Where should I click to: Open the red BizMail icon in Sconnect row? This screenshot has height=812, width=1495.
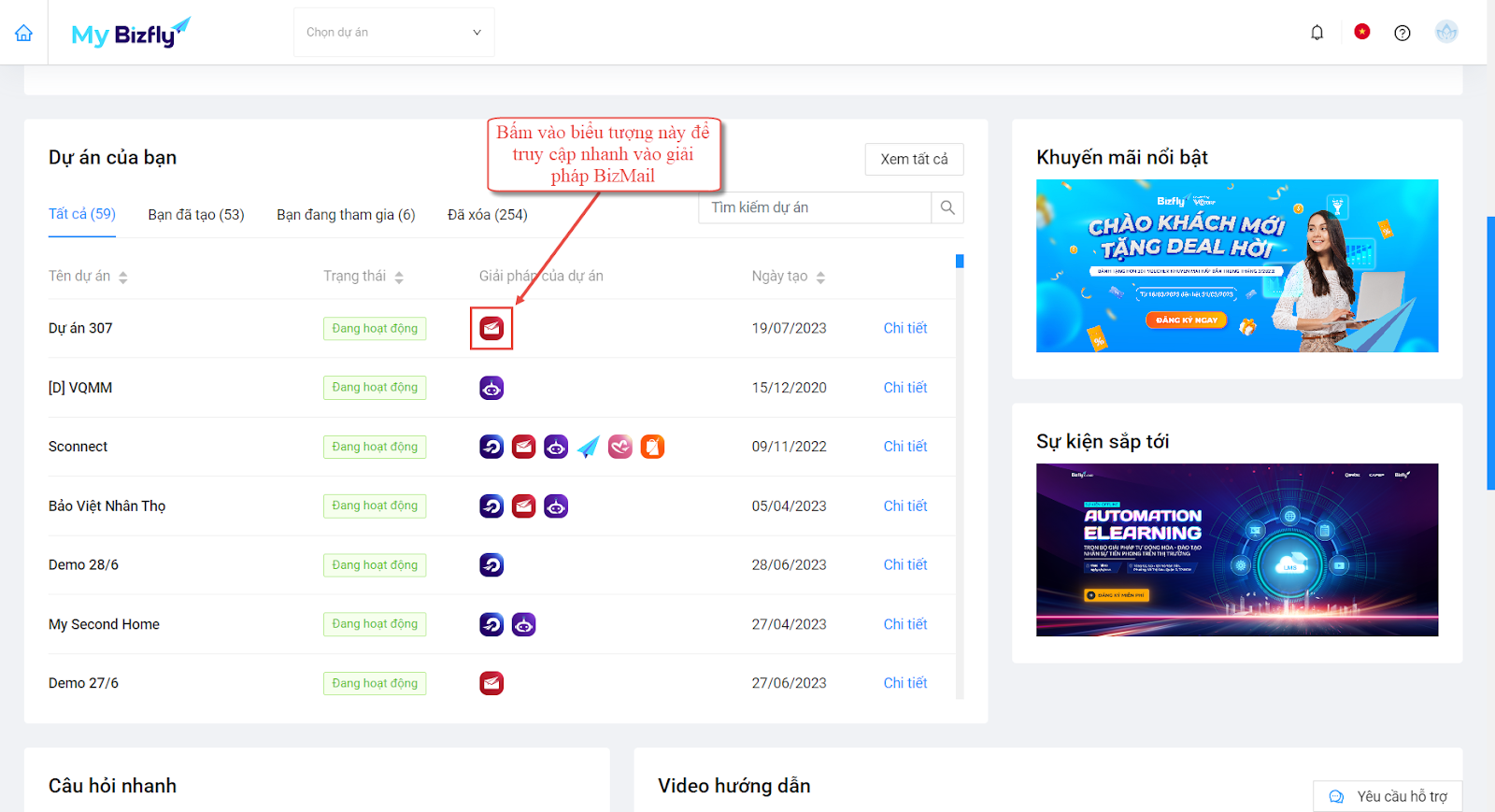524,447
